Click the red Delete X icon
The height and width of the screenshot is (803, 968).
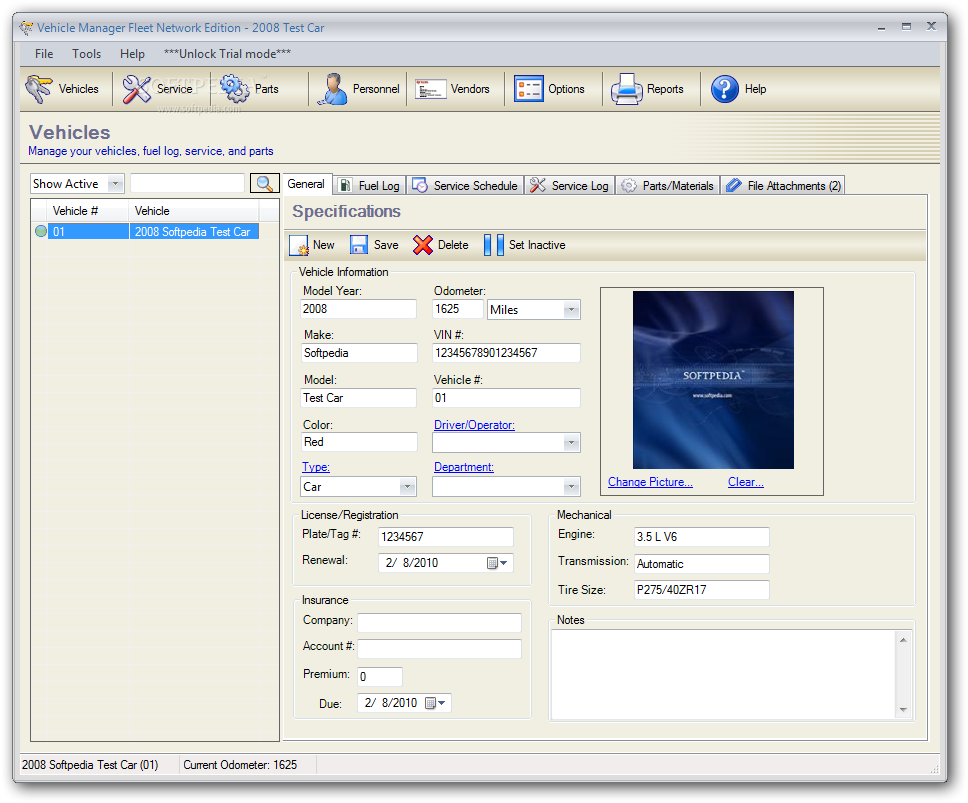pyautogui.click(x=423, y=245)
